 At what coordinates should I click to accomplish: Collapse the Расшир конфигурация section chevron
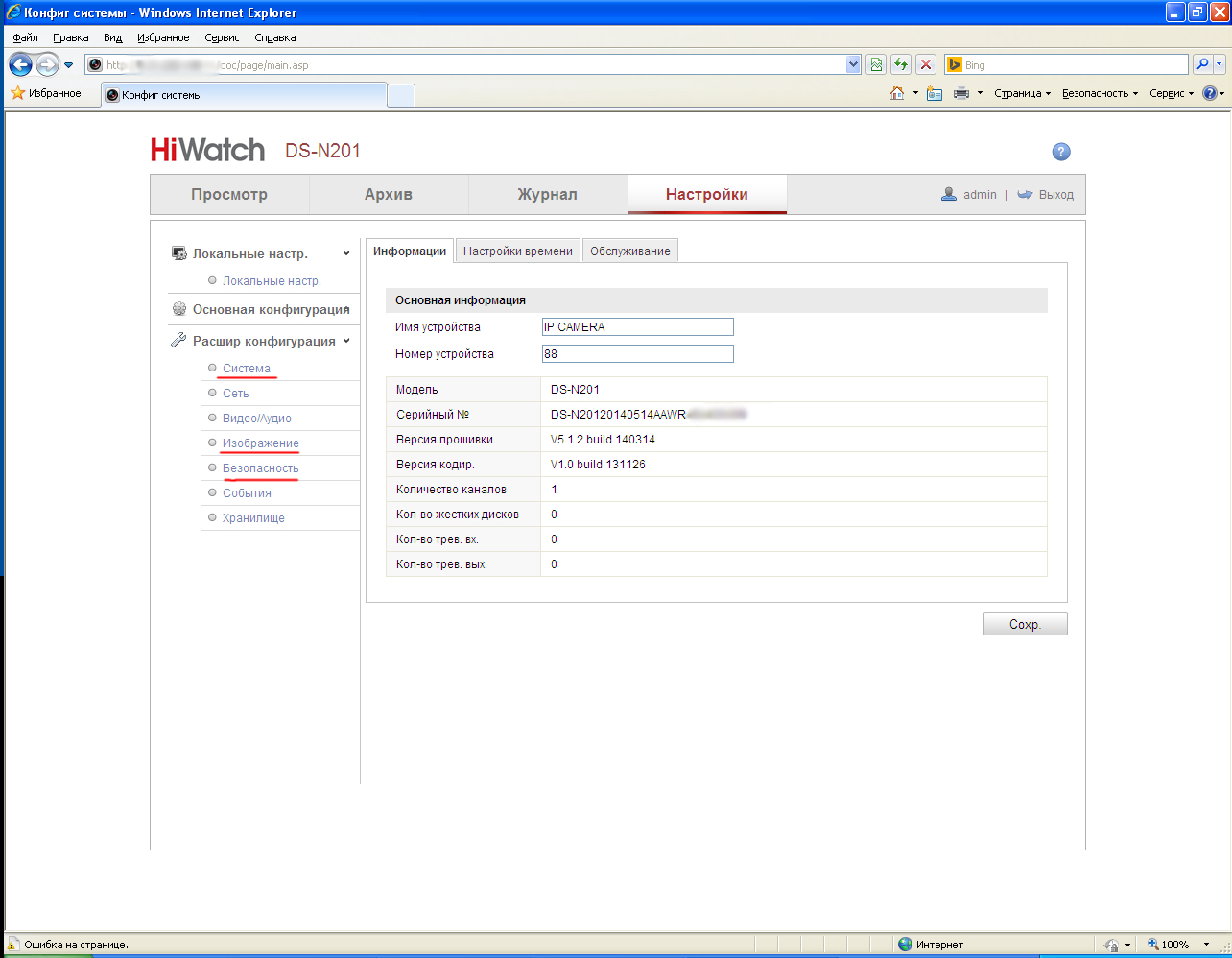tap(346, 341)
